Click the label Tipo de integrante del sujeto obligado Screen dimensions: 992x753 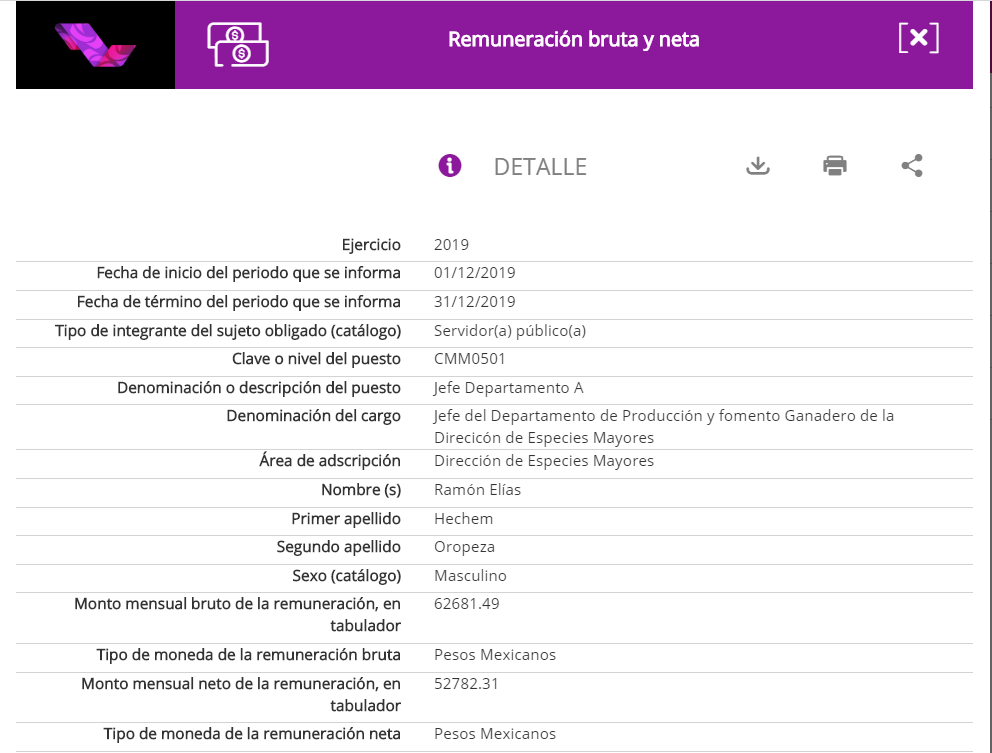(x=228, y=331)
